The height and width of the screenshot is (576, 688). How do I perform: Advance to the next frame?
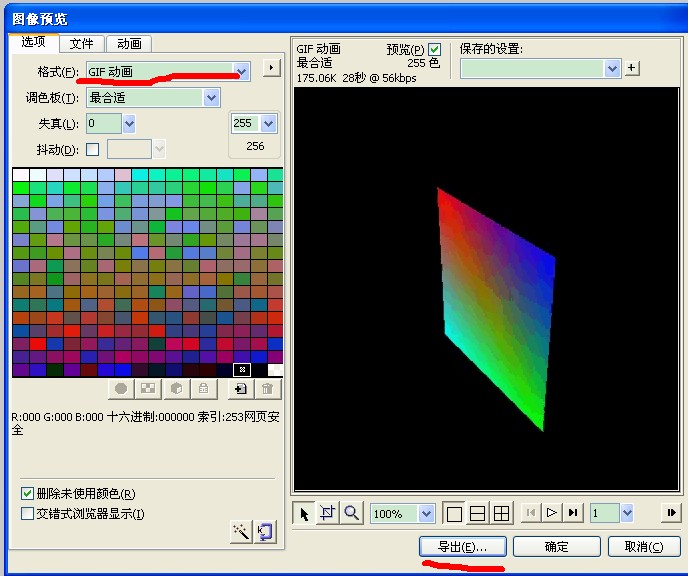click(x=671, y=513)
